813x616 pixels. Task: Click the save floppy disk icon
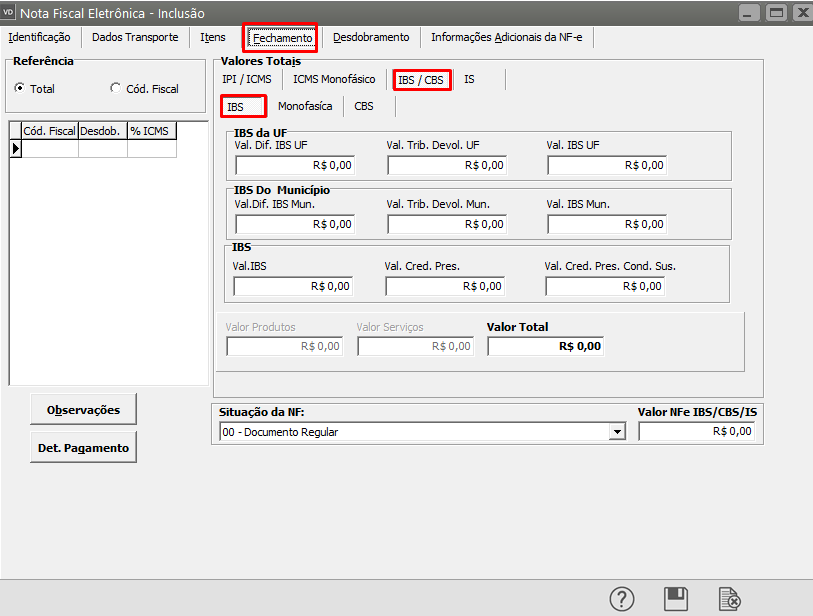pyautogui.click(x=676, y=598)
